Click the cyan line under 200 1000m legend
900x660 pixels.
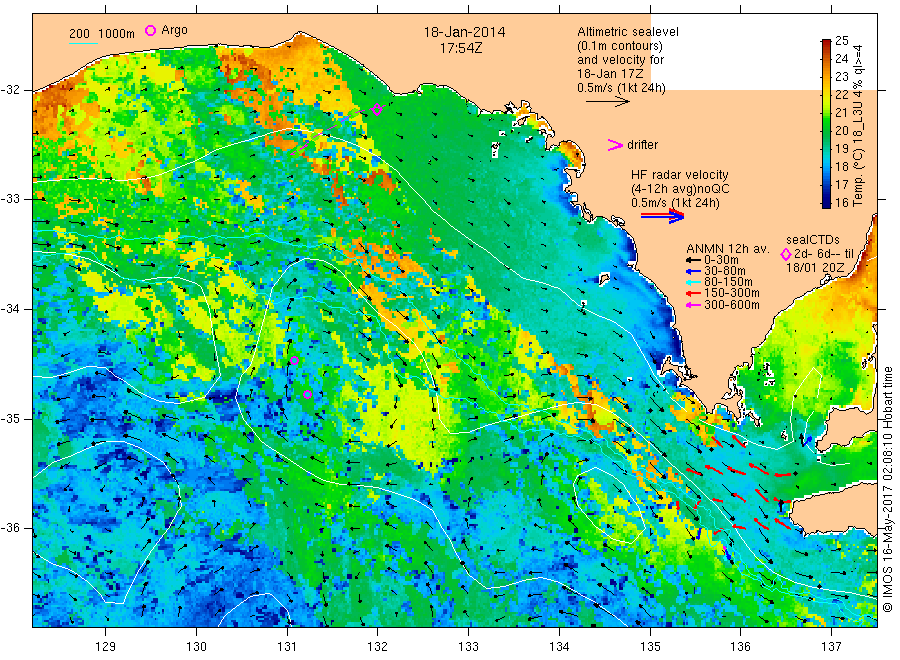point(83,43)
